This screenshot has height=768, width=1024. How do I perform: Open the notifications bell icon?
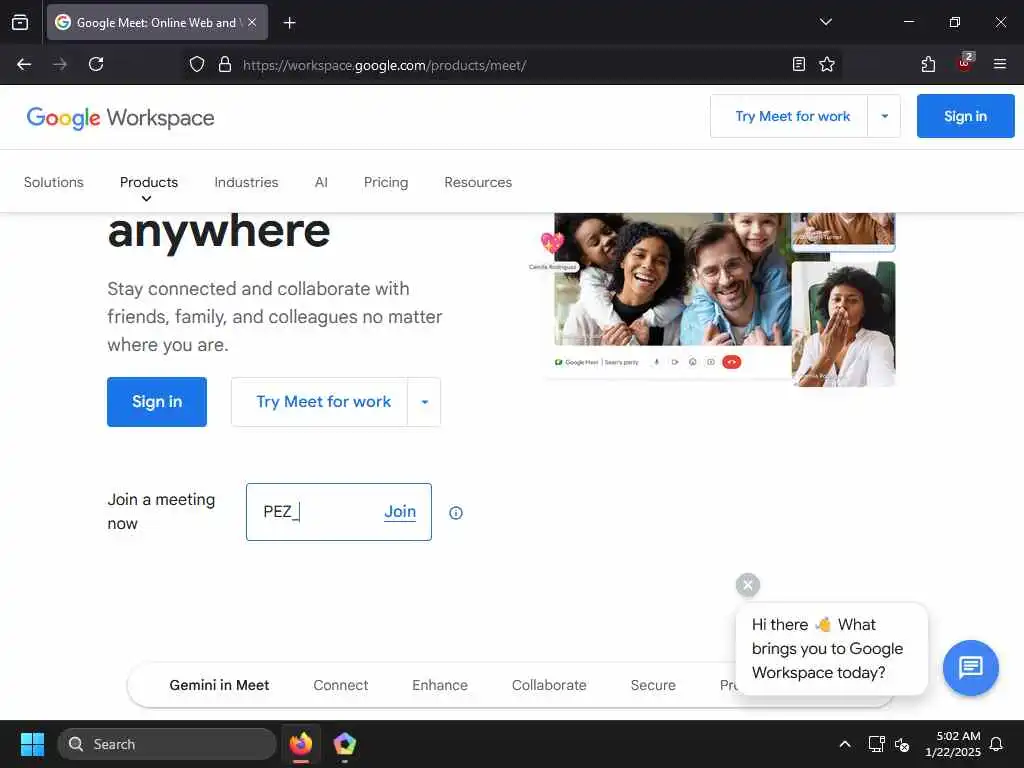point(996,744)
